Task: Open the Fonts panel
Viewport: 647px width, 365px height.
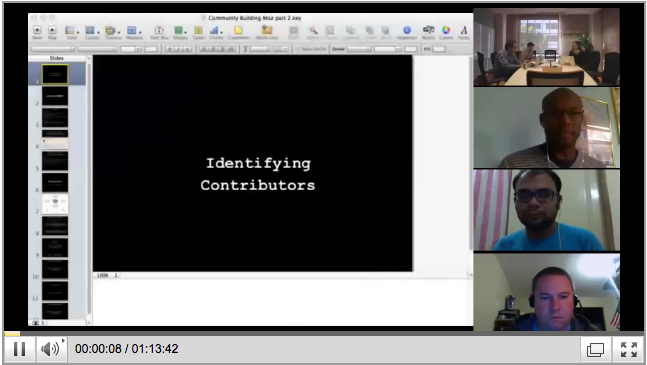Action: [x=464, y=32]
